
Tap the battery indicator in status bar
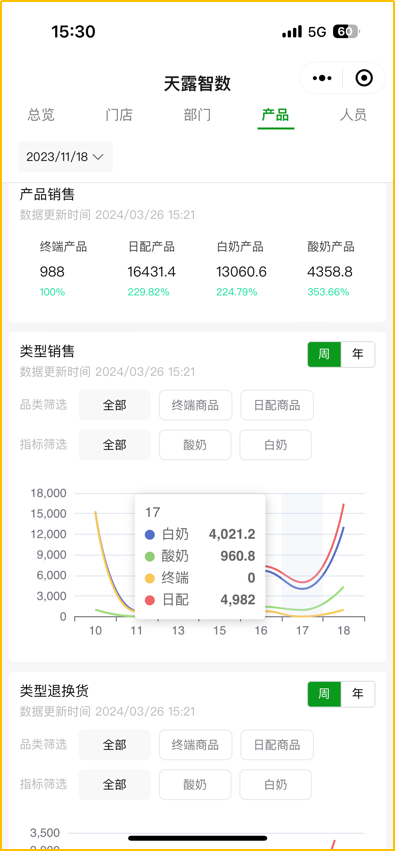pos(345,32)
